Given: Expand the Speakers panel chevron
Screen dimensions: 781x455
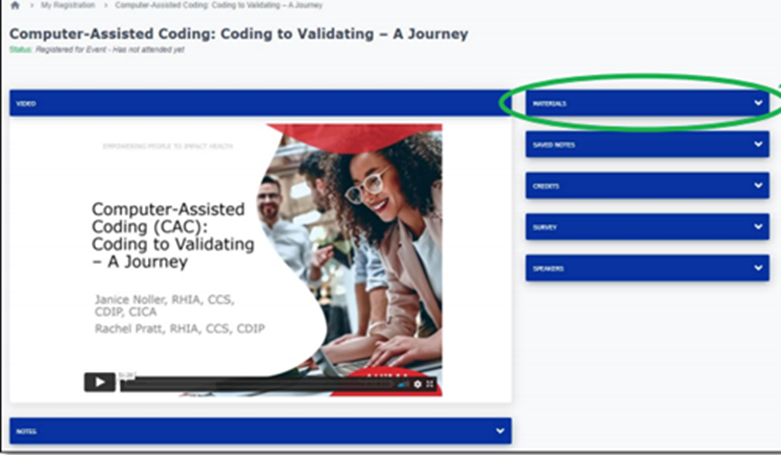Looking at the screenshot, I should (758, 268).
